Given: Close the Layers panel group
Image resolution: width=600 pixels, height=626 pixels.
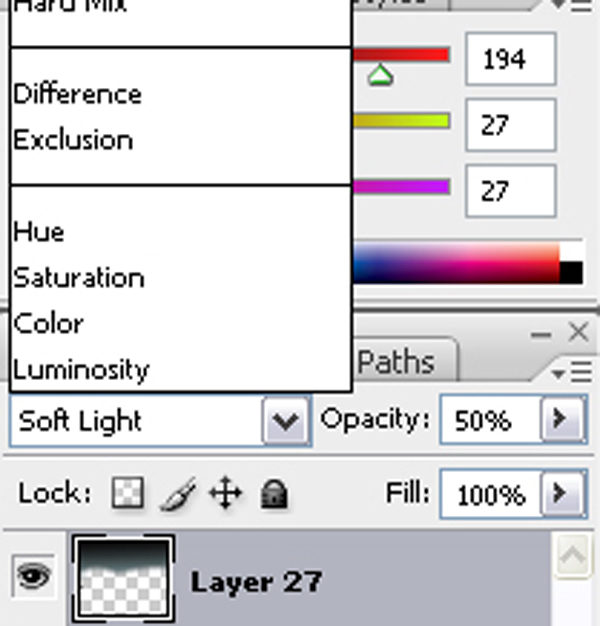Looking at the screenshot, I should (x=578, y=332).
